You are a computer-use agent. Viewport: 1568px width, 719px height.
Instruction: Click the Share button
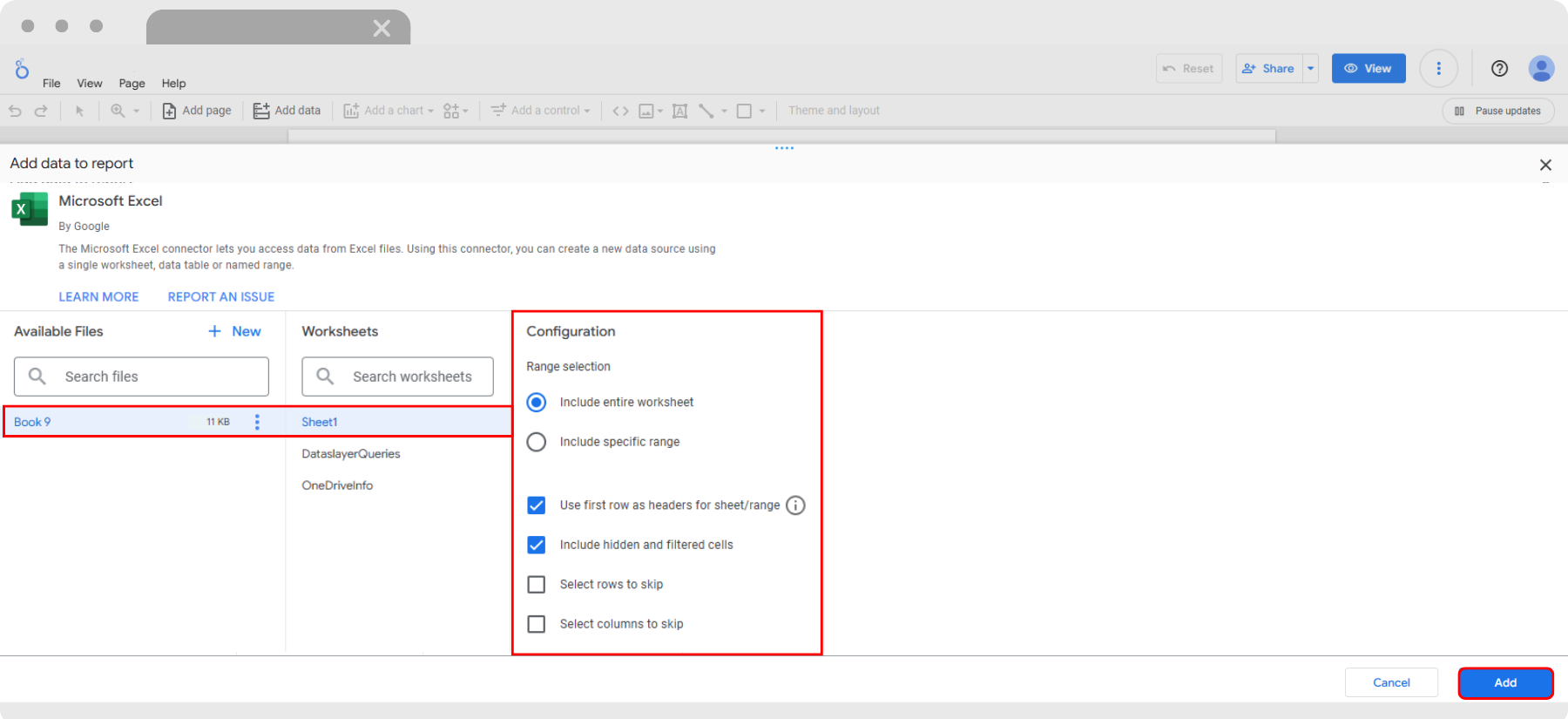pyautogui.click(x=1269, y=68)
